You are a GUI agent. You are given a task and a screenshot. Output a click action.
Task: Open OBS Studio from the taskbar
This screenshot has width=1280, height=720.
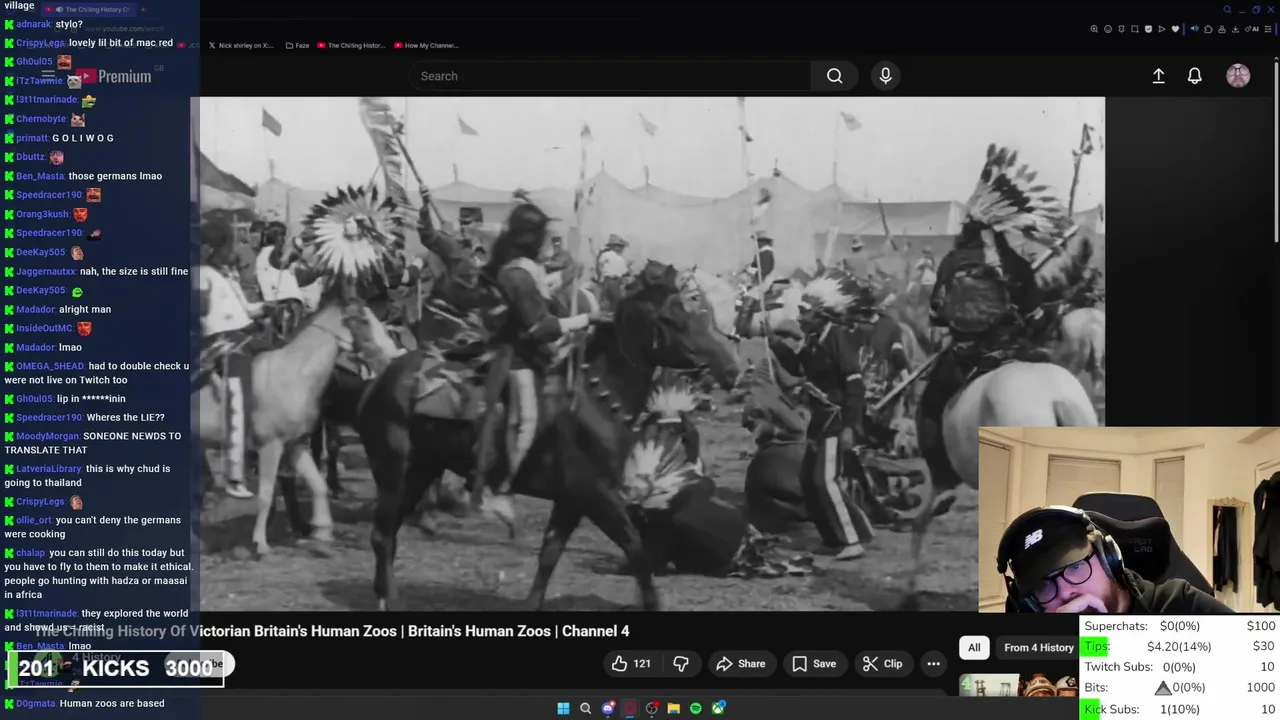click(652, 708)
